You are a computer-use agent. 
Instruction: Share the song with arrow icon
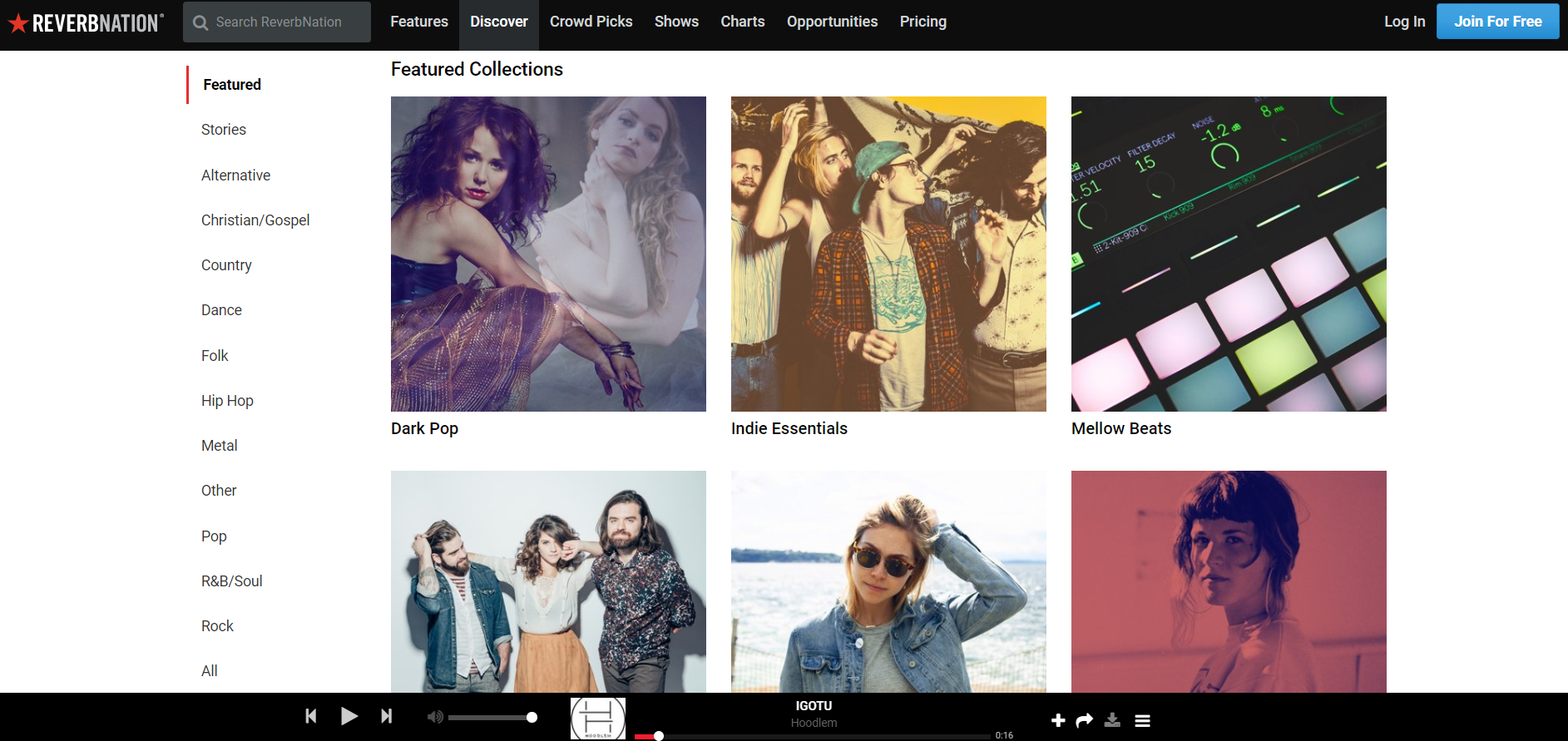tap(1084, 720)
